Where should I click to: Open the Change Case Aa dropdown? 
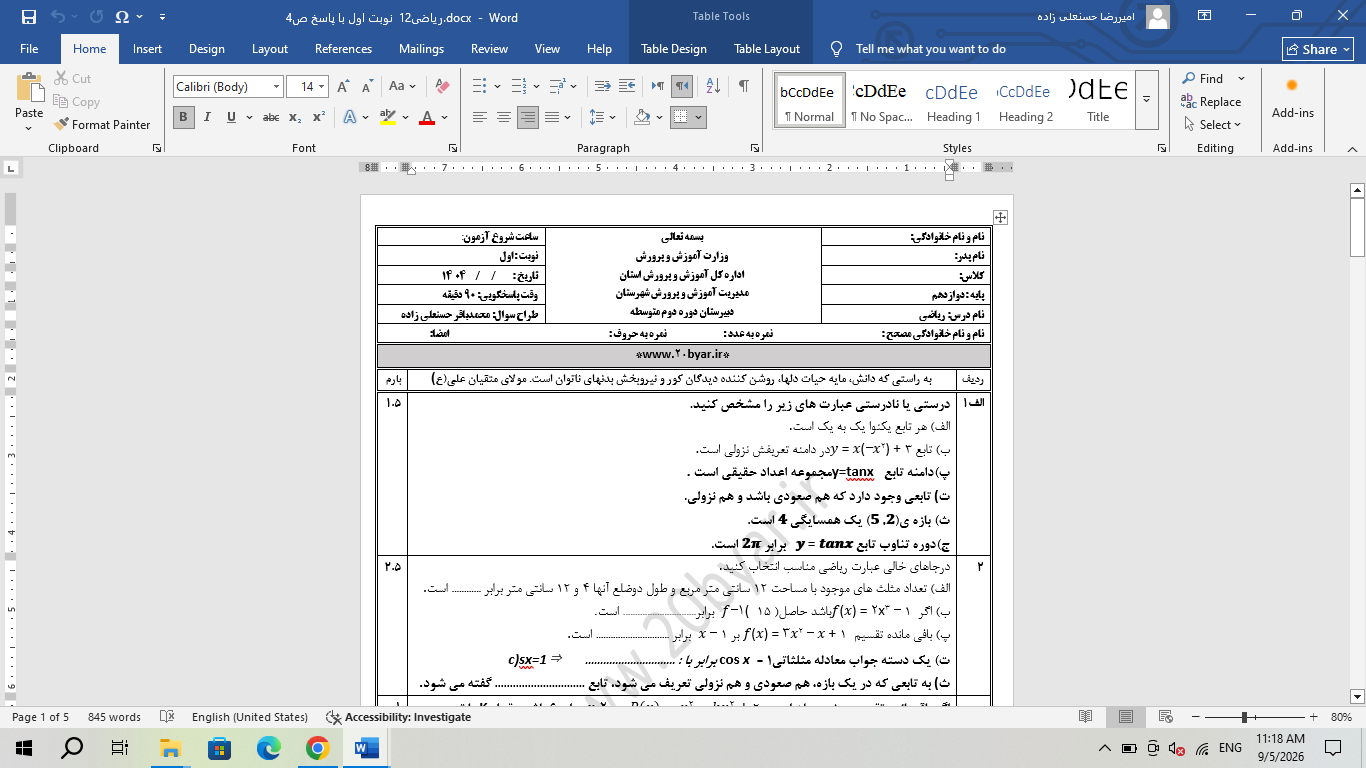click(x=402, y=87)
